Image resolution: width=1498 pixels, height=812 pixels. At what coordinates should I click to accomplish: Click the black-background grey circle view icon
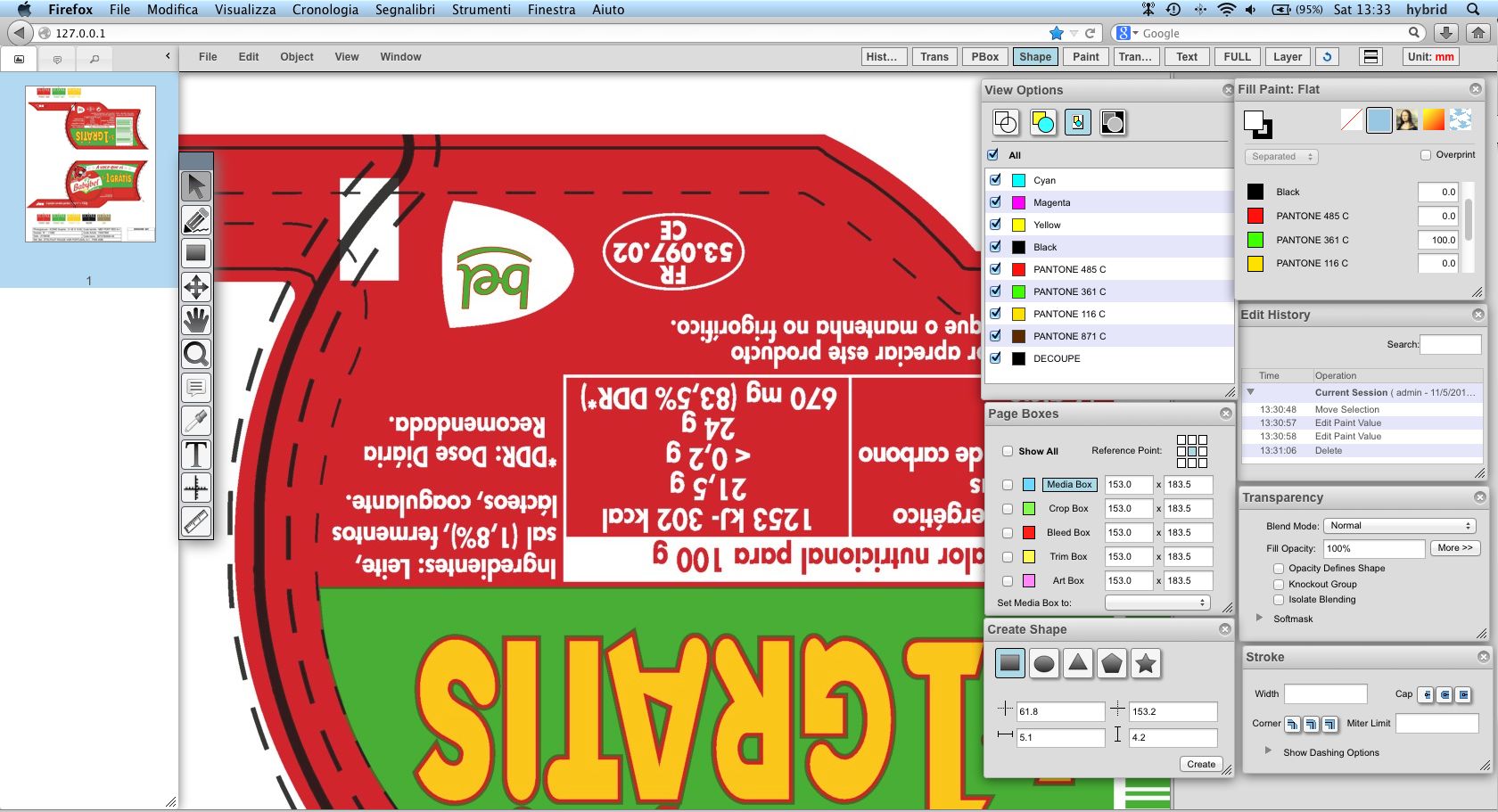click(x=1113, y=122)
